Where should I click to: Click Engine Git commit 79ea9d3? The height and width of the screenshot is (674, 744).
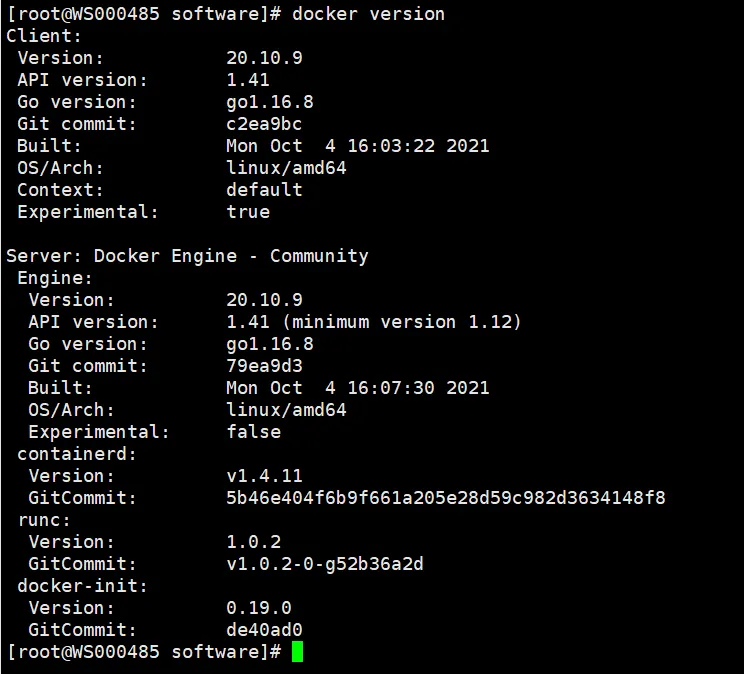point(264,366)
